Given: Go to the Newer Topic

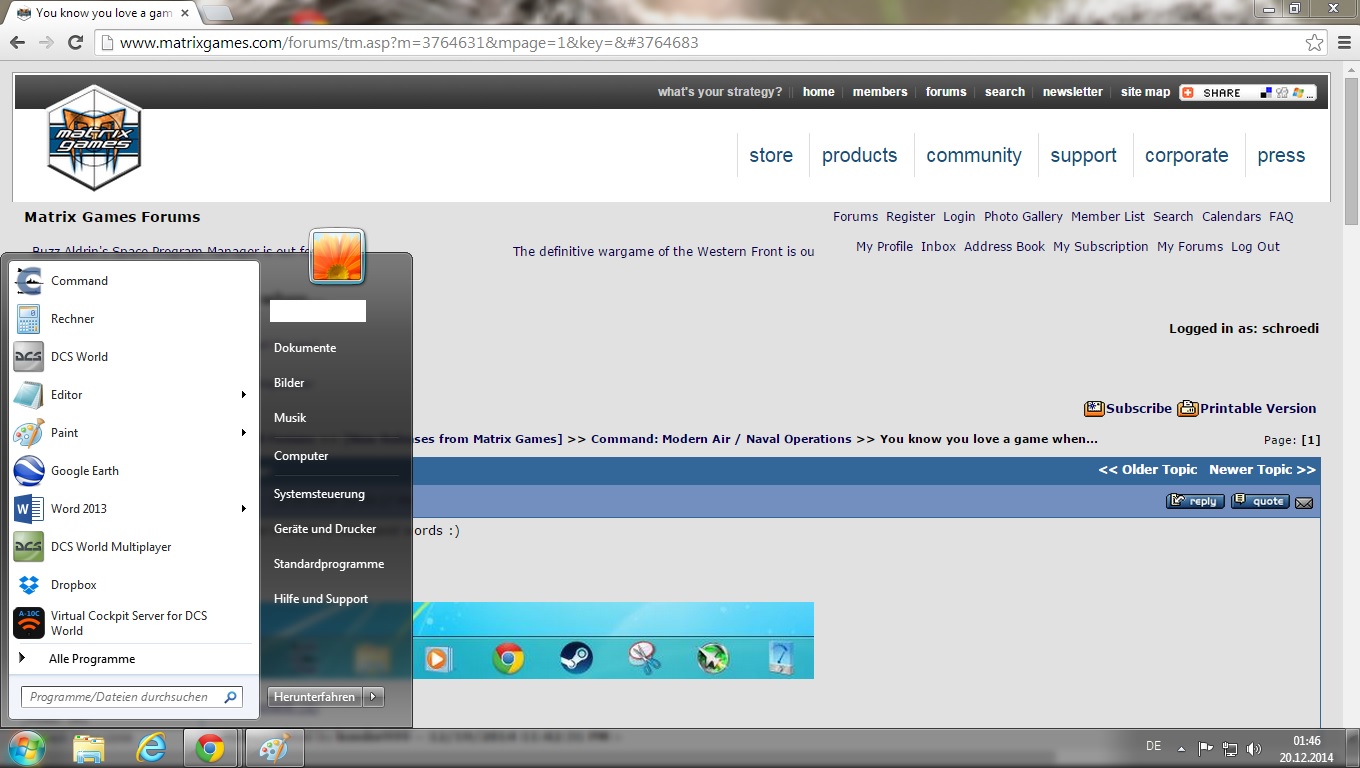Looking at the screenshot, I should coord(1262,469).
